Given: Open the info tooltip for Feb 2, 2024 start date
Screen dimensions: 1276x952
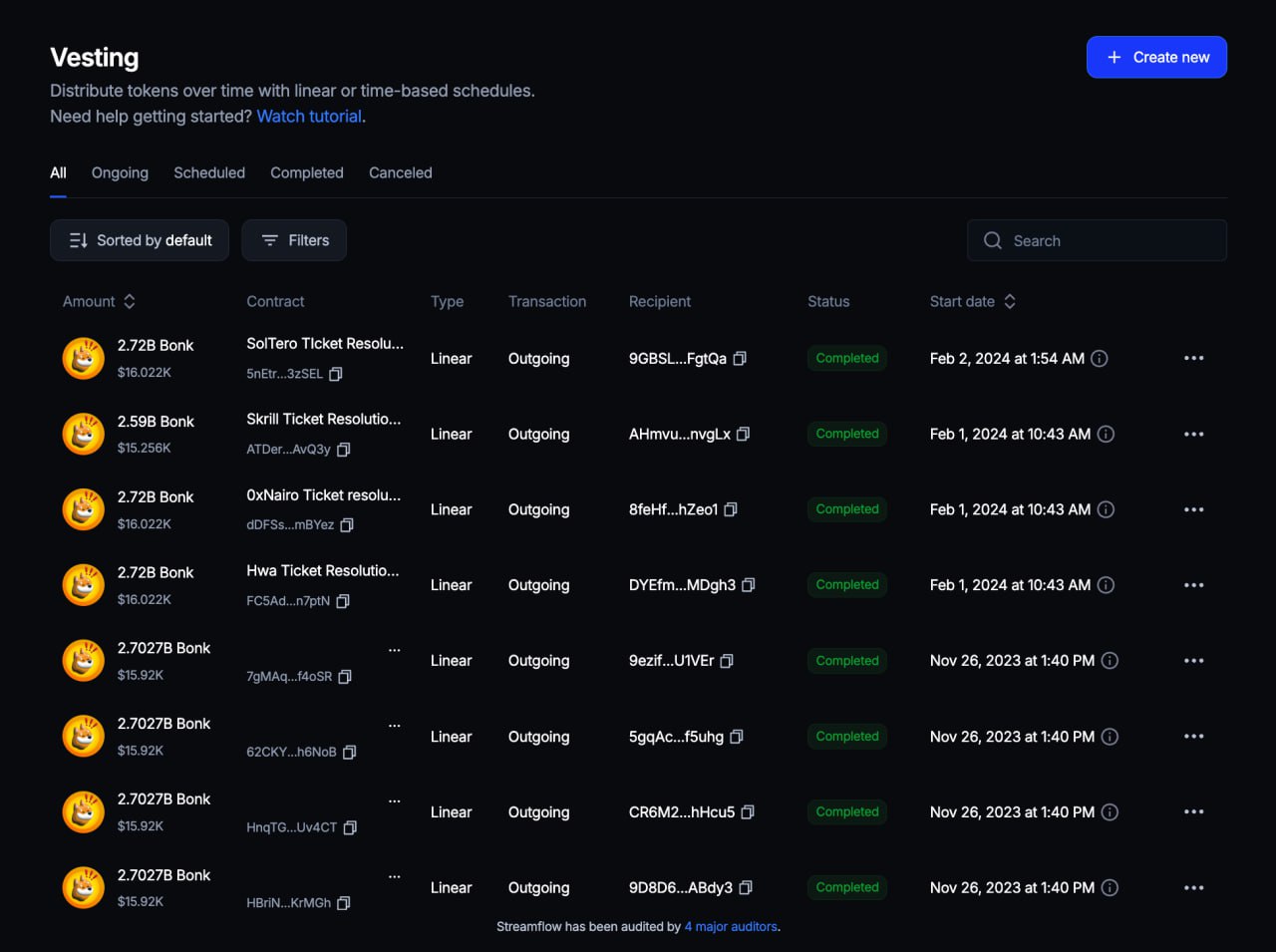Looking at the screenshot, I should (x=1099, y=358).
